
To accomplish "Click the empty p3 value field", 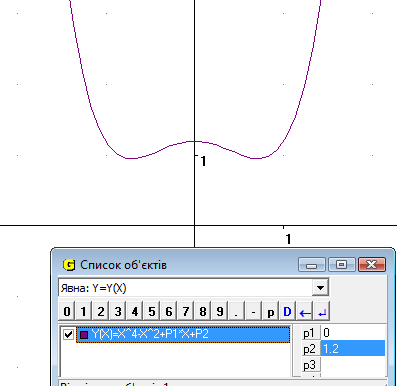I will (x=353, y=365).
